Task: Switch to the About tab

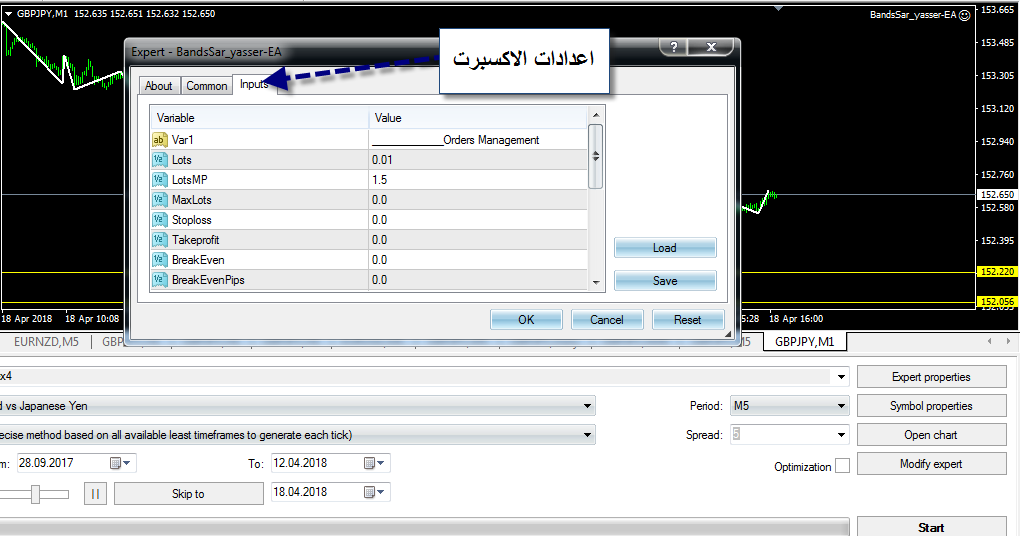Action: coord(158,86)
